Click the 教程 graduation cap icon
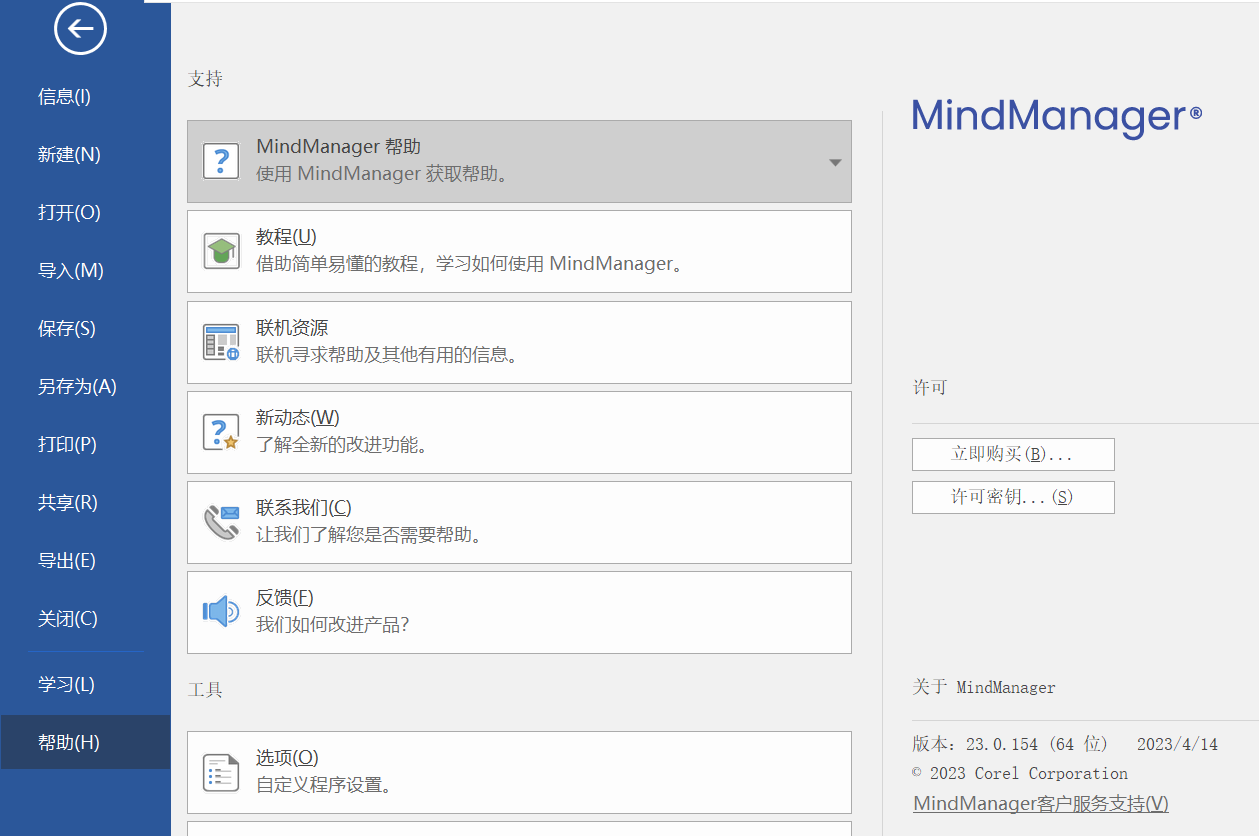The height and width of the screenshot is (836, 1259). 221,251
